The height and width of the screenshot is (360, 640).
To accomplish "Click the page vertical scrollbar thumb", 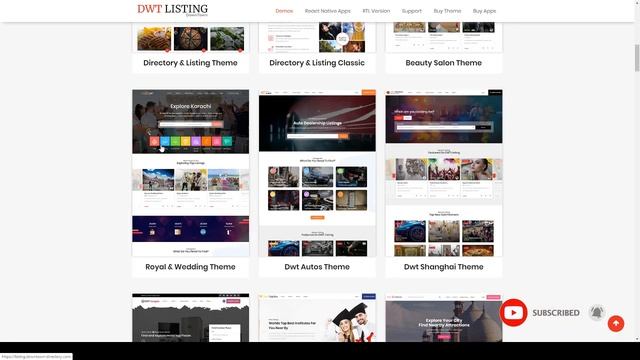I will coord(637,58).
